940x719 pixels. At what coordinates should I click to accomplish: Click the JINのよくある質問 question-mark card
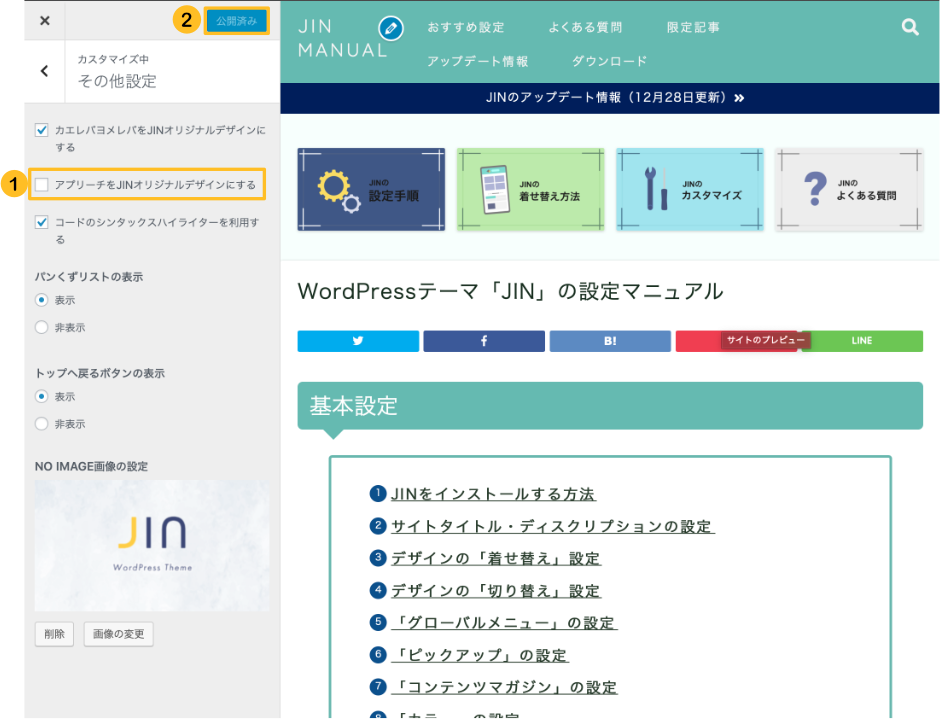[849, 189]
